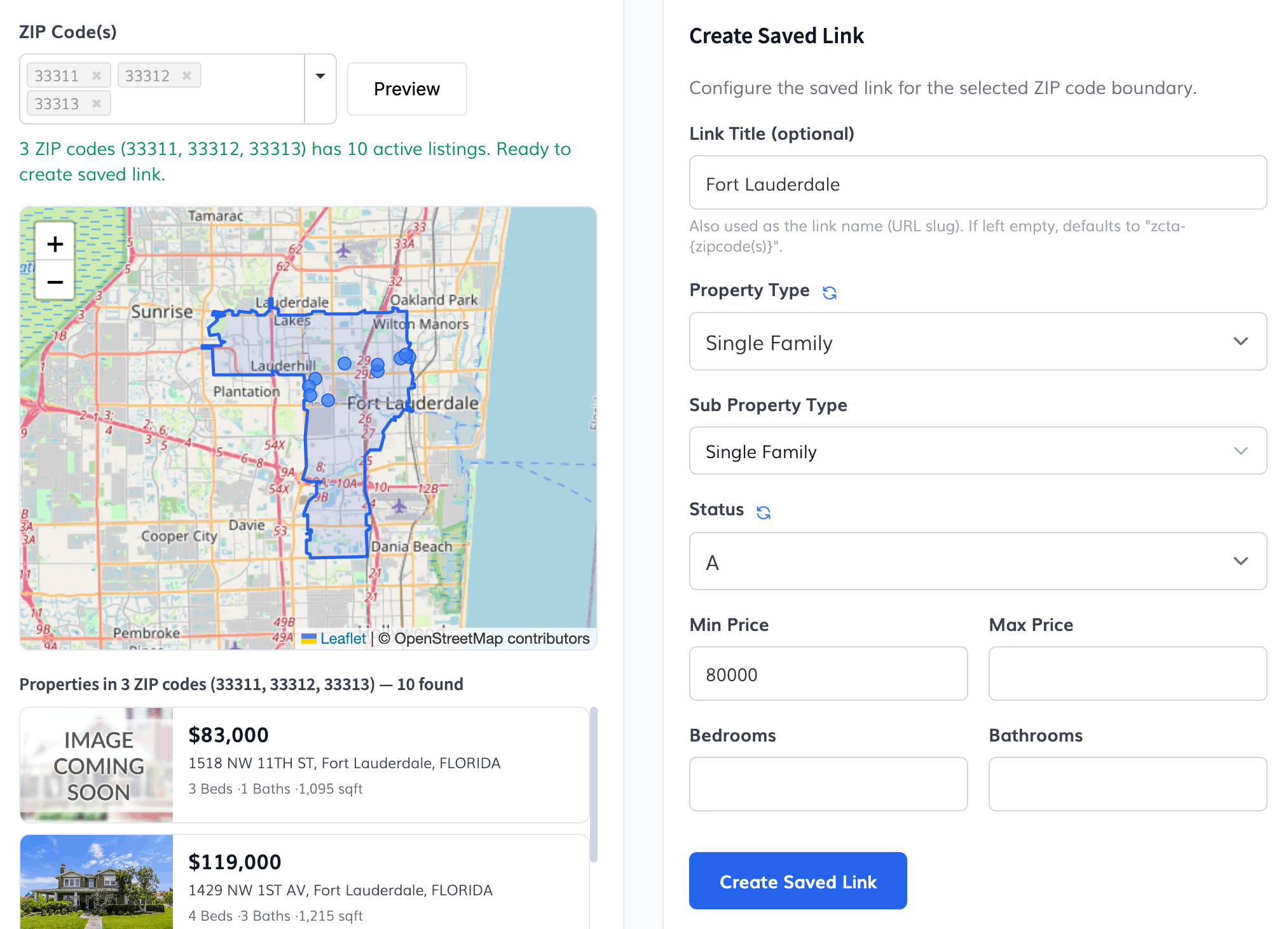Viewport: 1288px width, 929px height.
Task: Click the Max Price field
Action: (1128, 674)
